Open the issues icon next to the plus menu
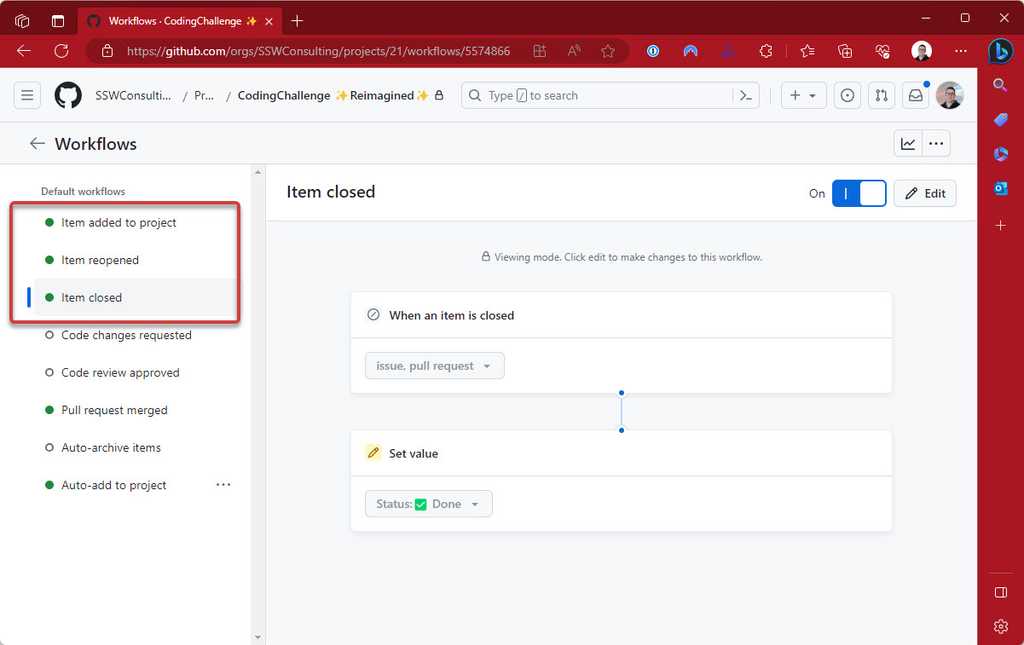The height and width of the screenshot is (645, 1024). (x=847, y=95)
